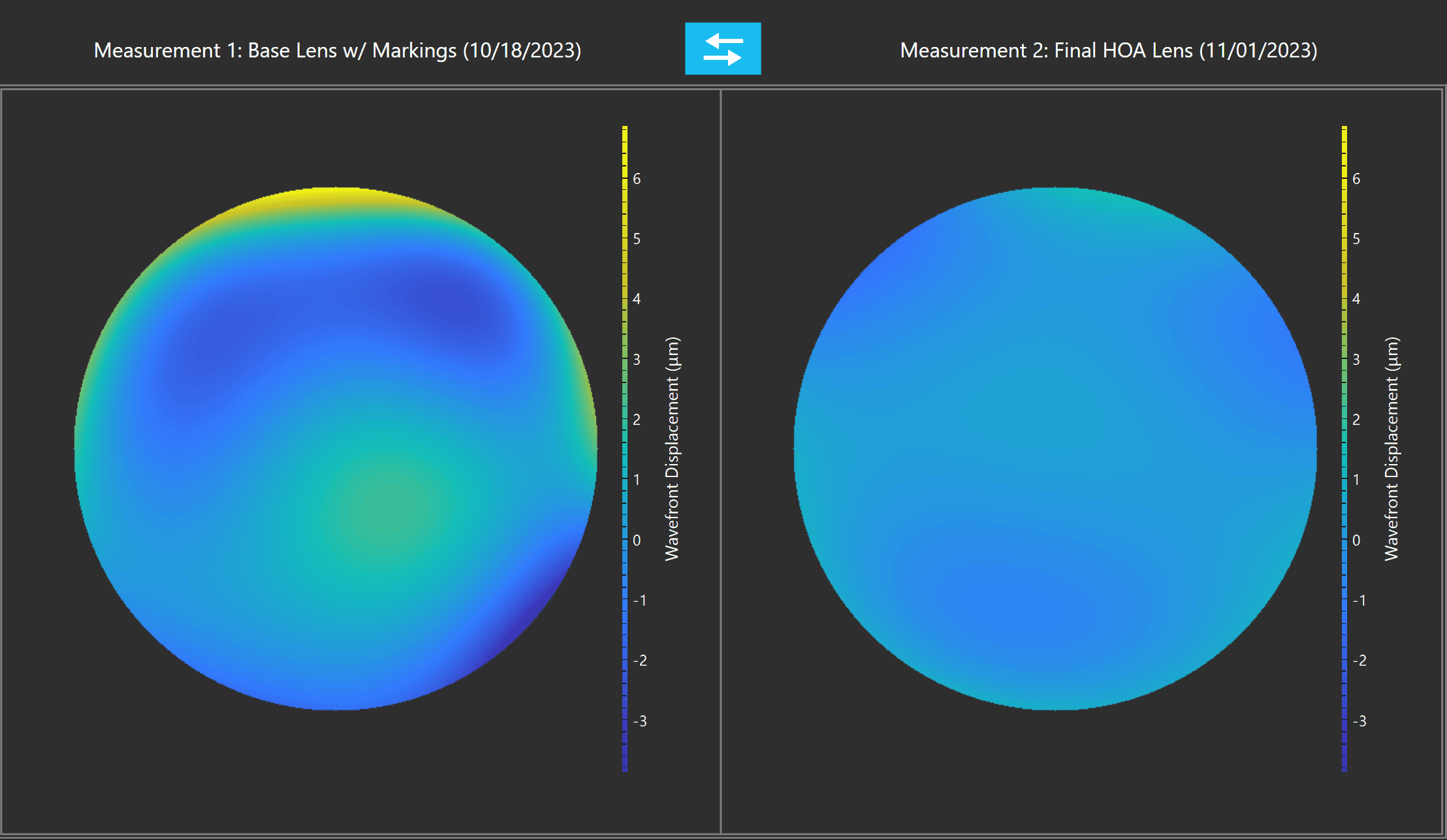The width and height of the screenshot is (1447, 840).
Task: Click the swap measurements arrows icon
Action: 723,49
